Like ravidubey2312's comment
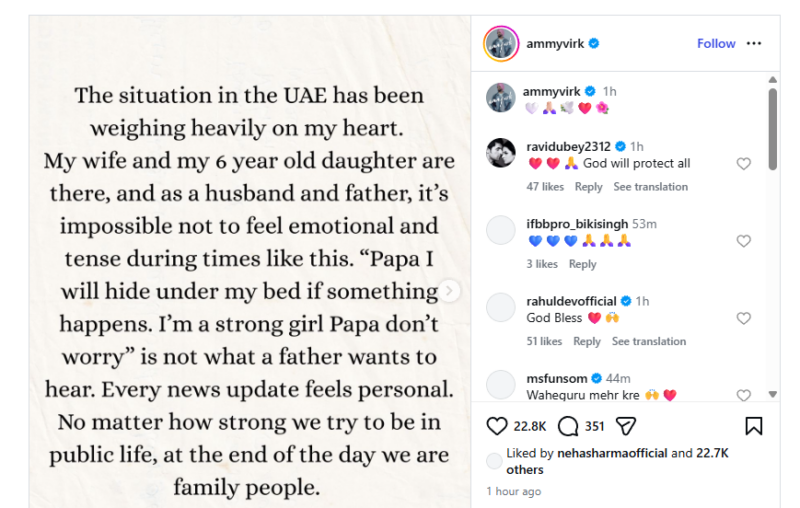Screen dimensions: 800x508 tap(743, 164)
